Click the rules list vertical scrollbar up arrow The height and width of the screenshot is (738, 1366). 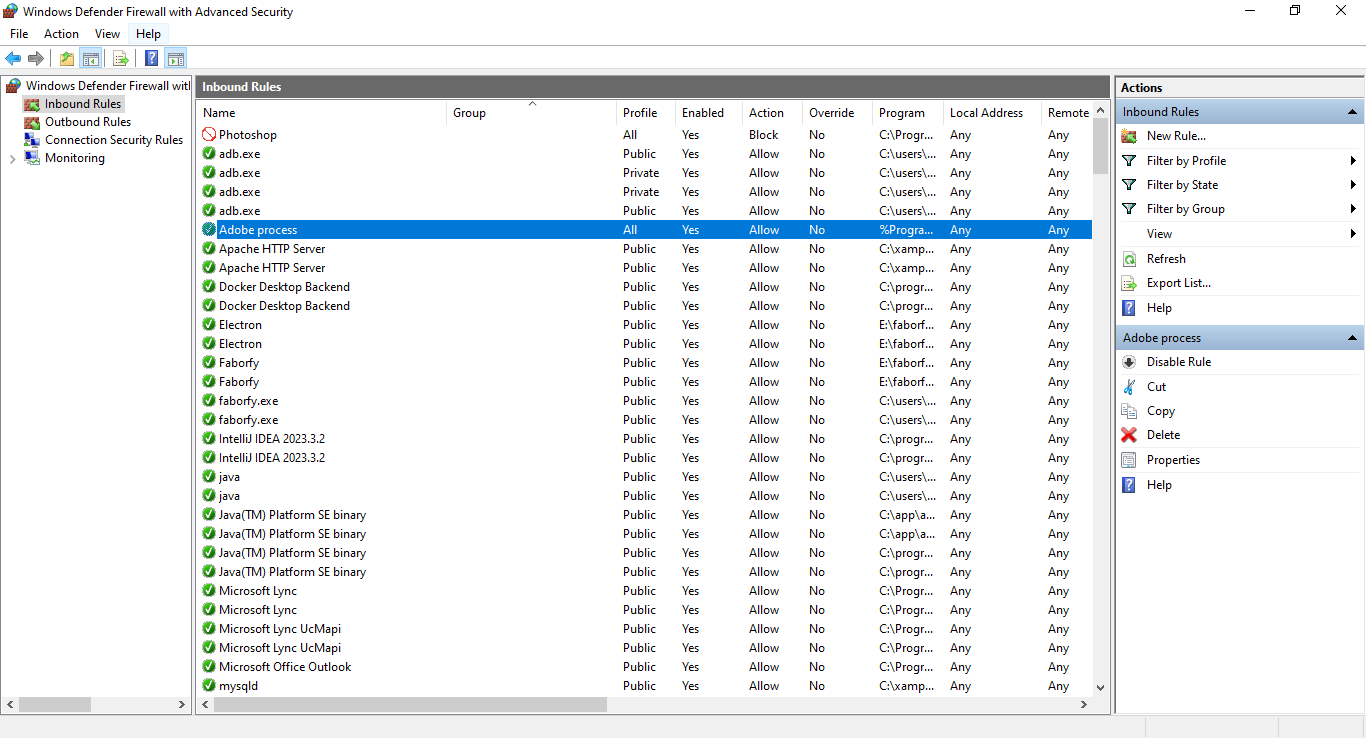[x=1101, y=111]
